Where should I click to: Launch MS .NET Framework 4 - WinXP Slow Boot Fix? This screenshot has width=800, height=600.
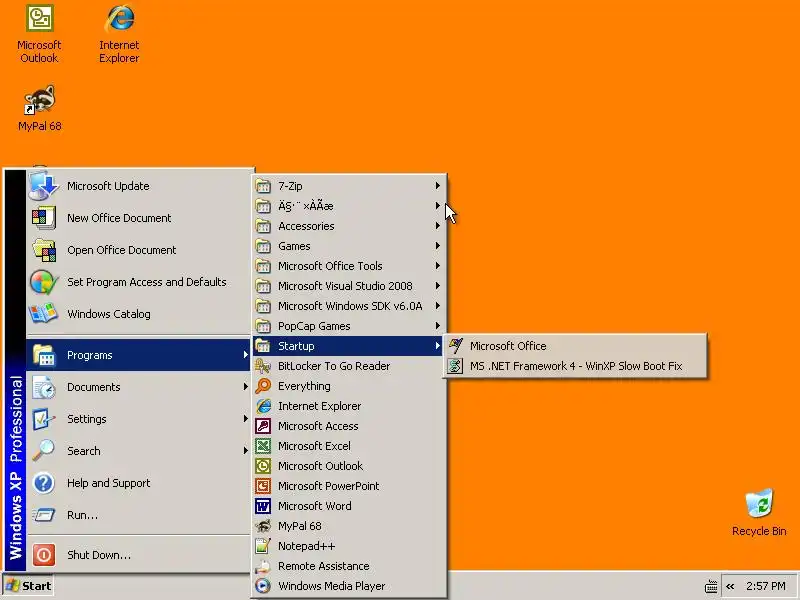pyautogui.click(x=576, y=366)
